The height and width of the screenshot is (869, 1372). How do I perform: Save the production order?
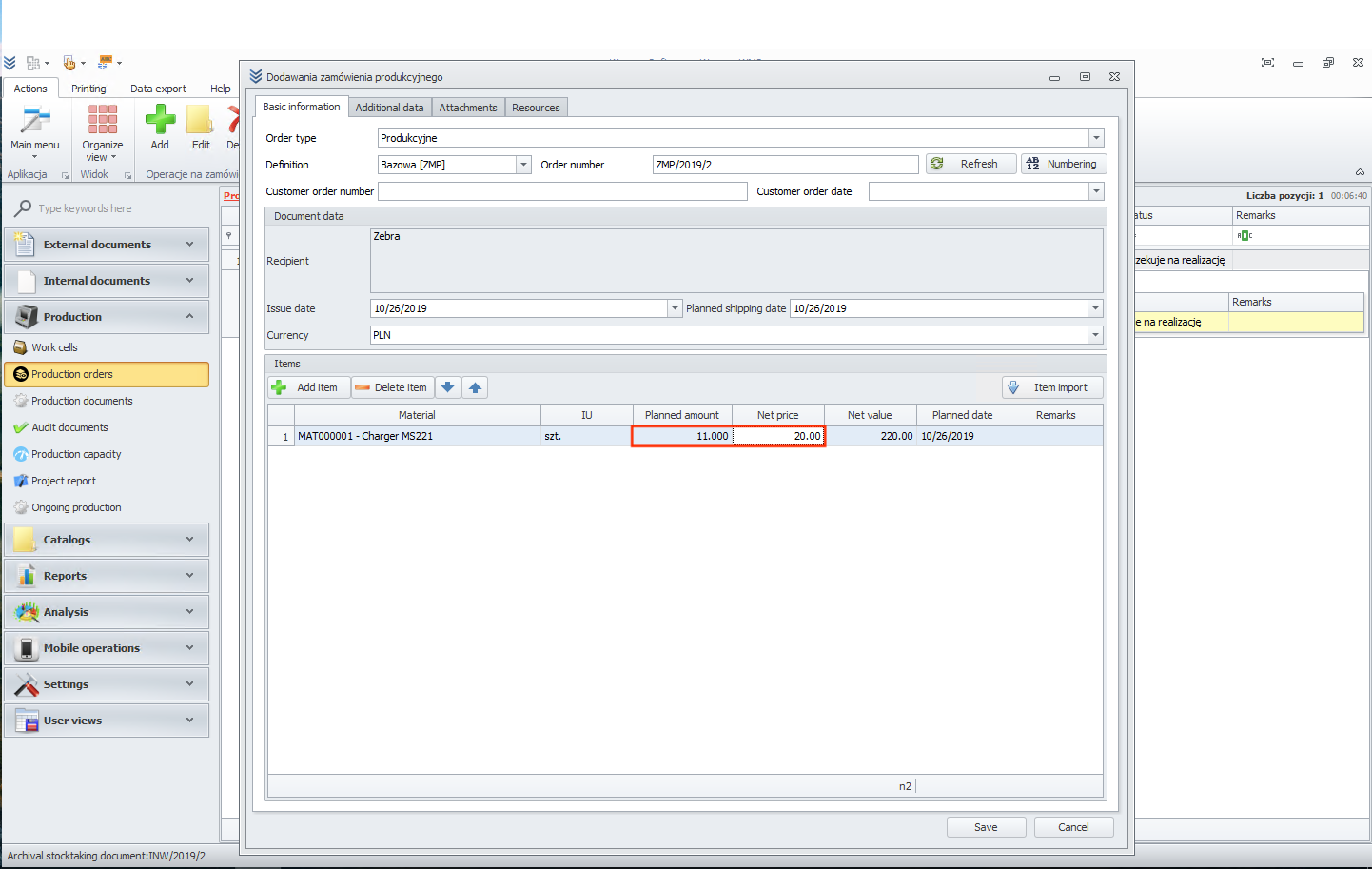(986, 827)
